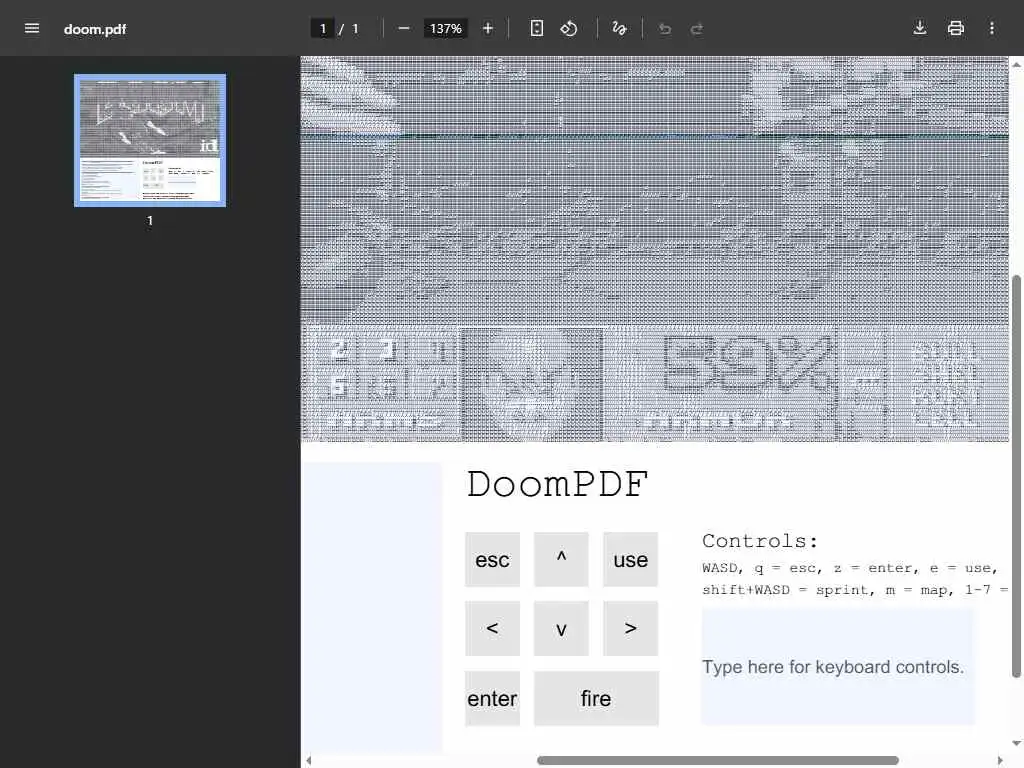Click the up arrow ^ game button

point(561,560)
